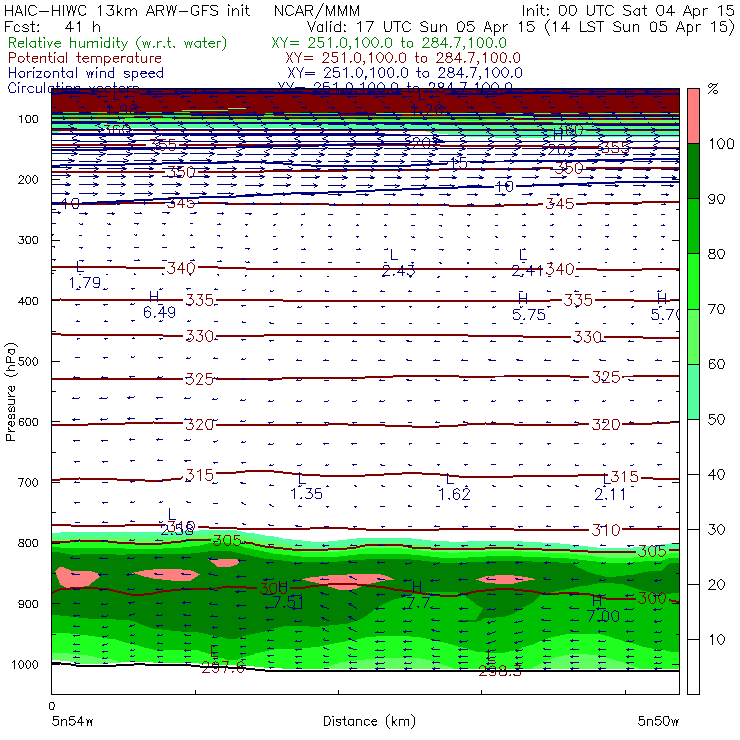
Task: Click the '%' unit label above colorbar
Action: click(713, 89)
